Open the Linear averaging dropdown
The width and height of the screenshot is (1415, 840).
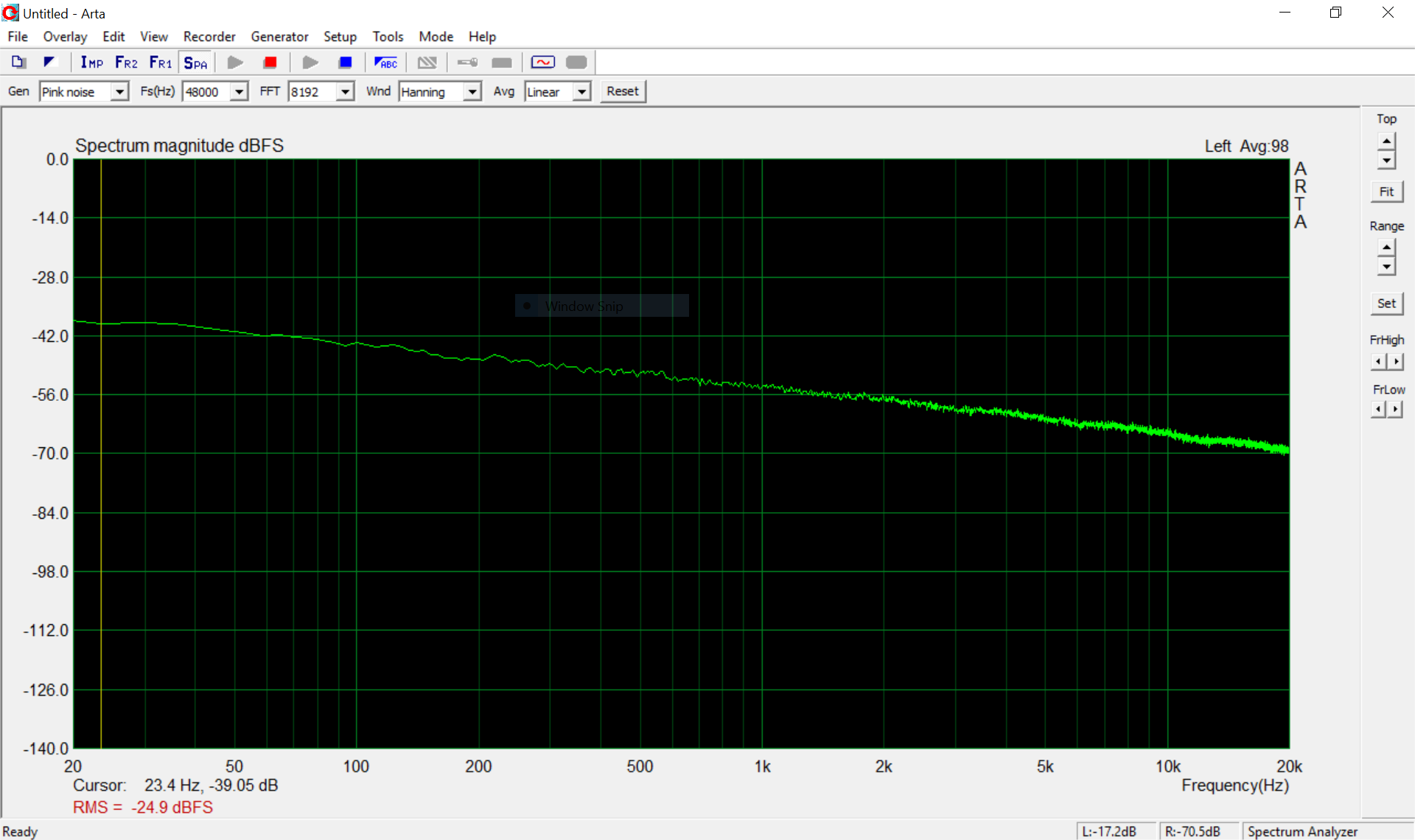tap(582, 91)
